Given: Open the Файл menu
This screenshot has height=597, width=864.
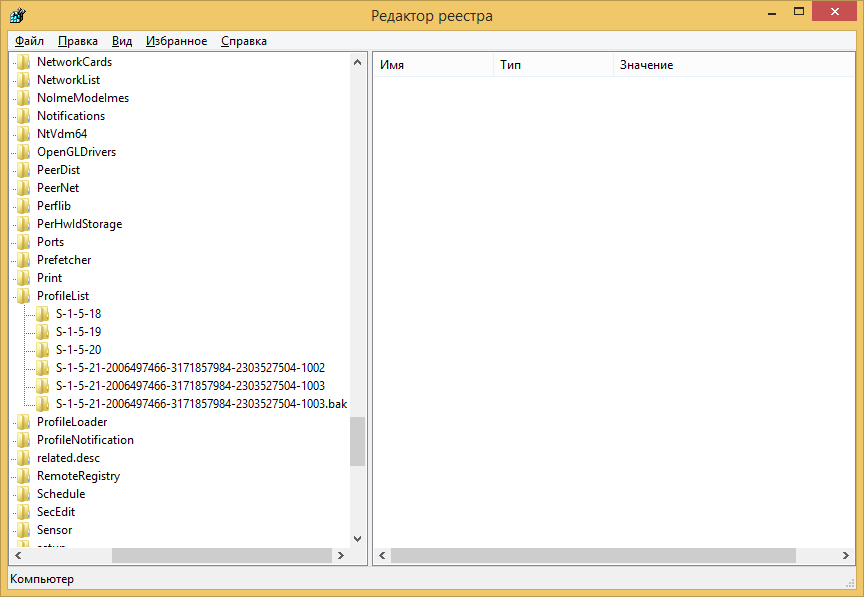Looking at the screenshot, I should [x=29, y=41].
